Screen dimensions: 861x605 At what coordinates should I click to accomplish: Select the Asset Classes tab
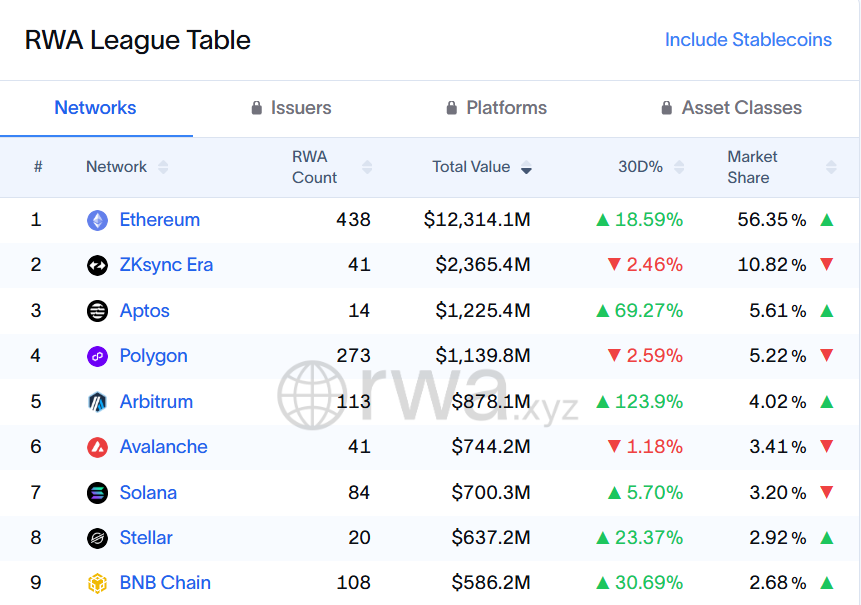point(731,108)
